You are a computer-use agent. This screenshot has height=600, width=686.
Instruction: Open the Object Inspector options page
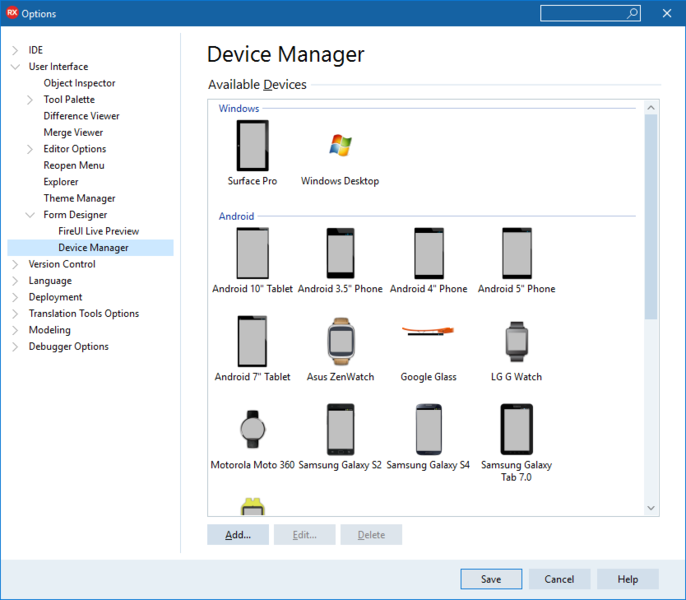tap(79, 83)
